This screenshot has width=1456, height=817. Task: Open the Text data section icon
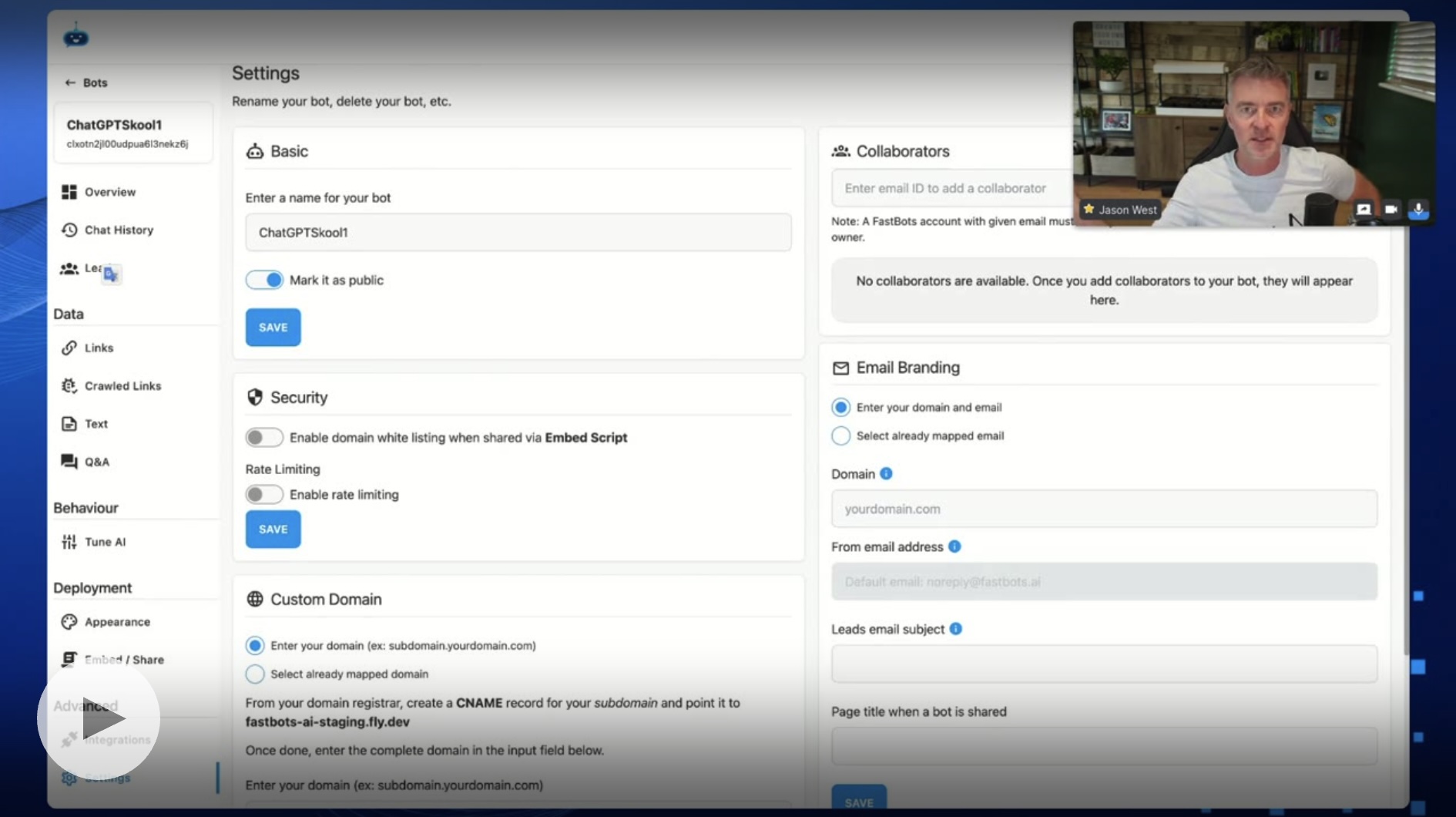tap(69, 423)
